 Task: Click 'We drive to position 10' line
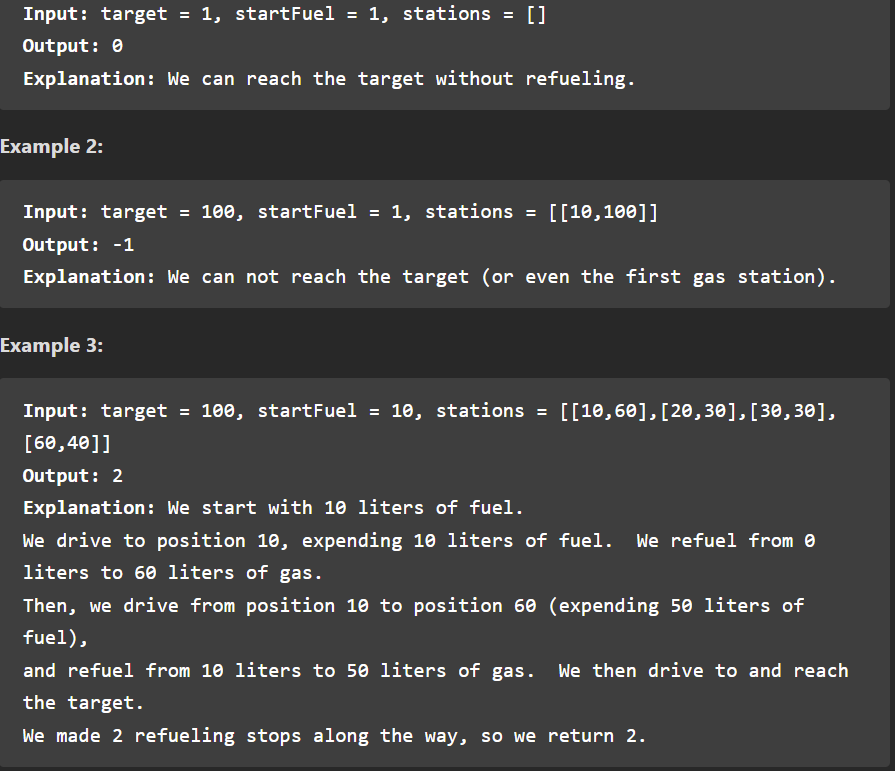click(x=419, y=540)
